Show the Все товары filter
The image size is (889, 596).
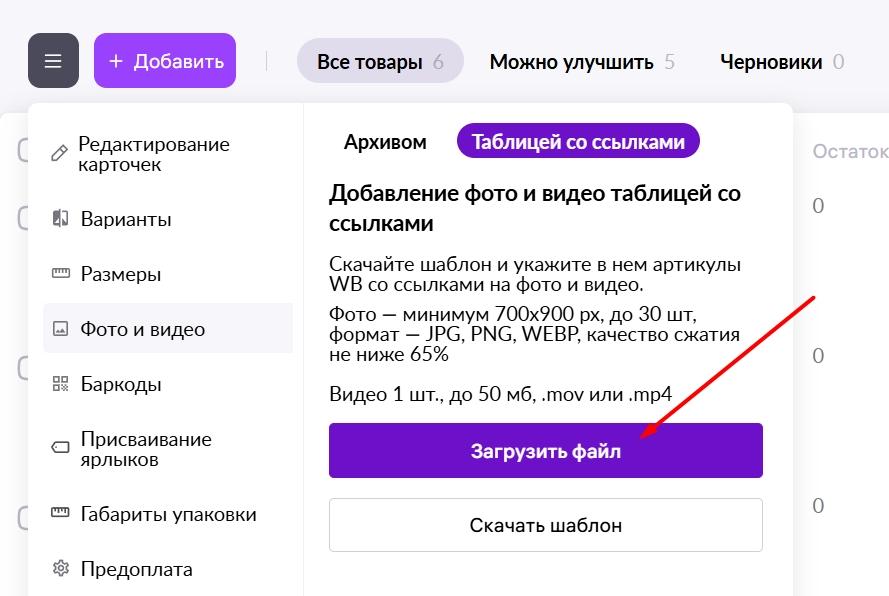click(x=380, y=62)
